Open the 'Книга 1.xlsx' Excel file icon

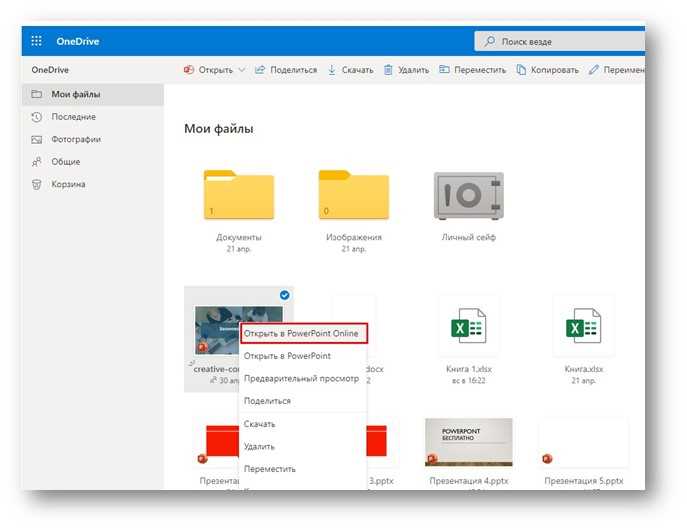point(468,326)
